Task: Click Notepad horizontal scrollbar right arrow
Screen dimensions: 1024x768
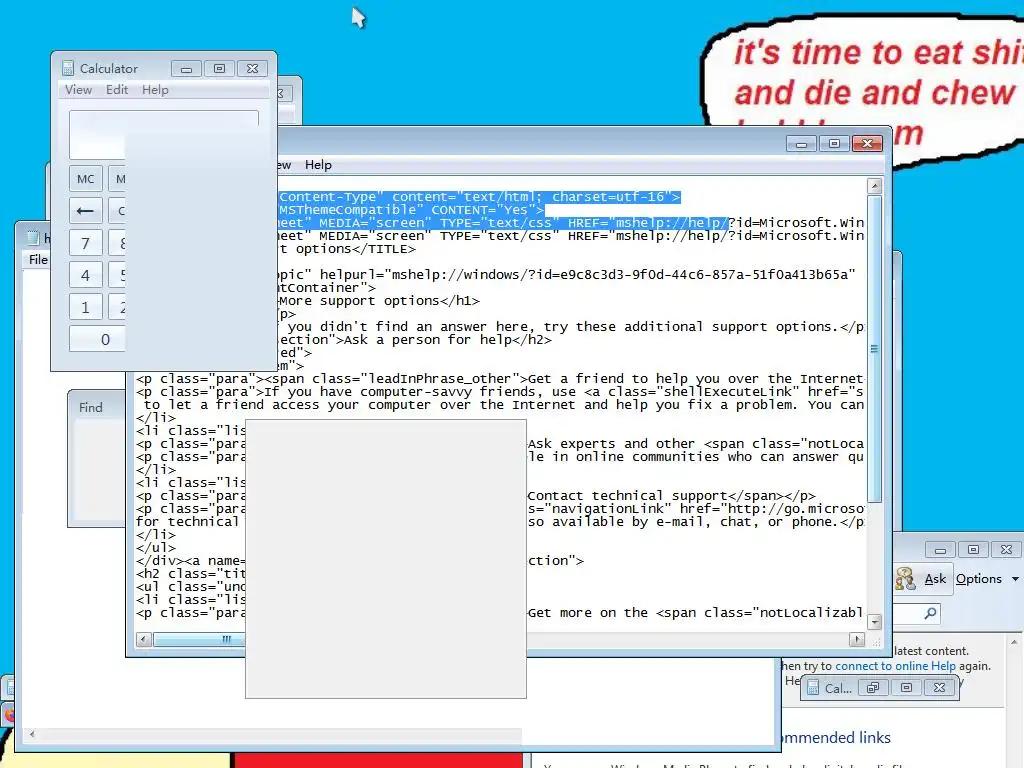Action: coord(857,639)
